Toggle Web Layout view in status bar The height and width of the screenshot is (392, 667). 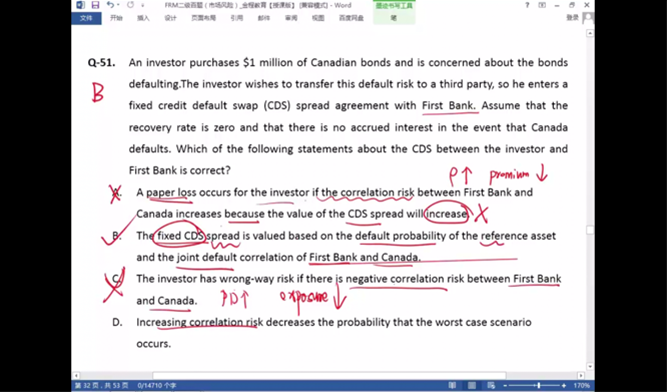coord(491,385)
